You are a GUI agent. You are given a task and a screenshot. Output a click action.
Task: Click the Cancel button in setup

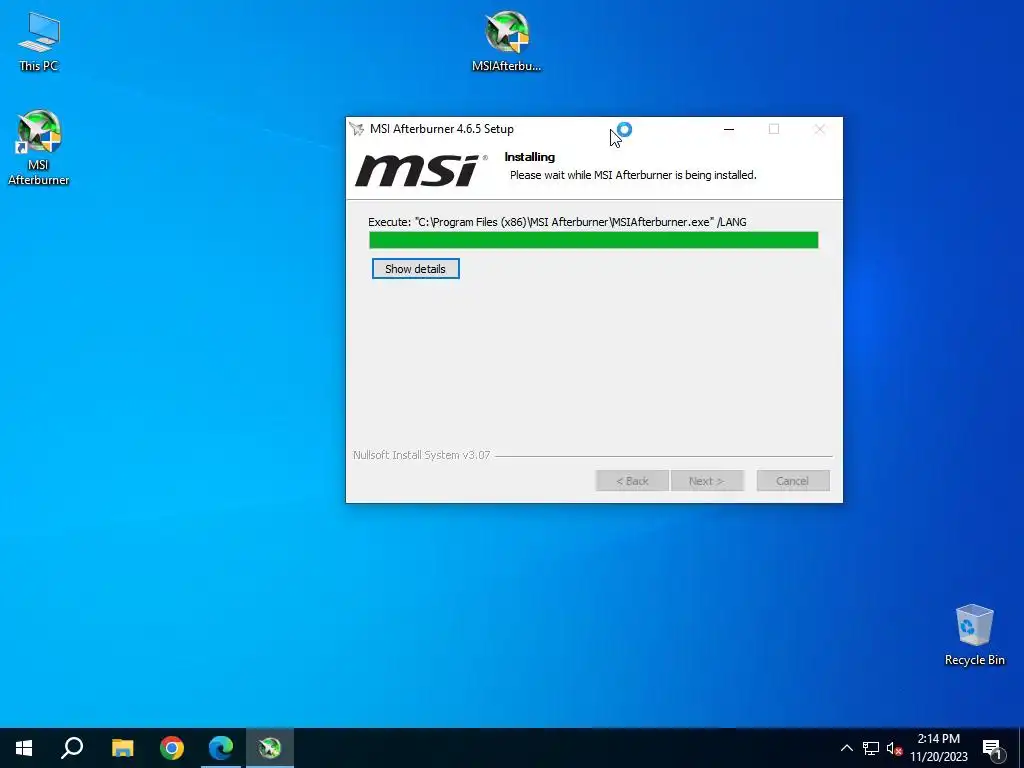tap(793, 481)
